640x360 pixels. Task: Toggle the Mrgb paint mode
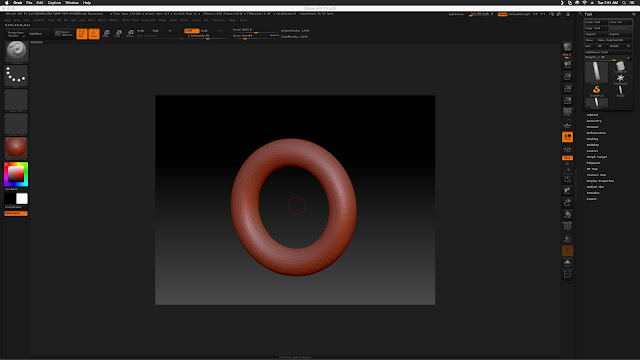point(141,31)
